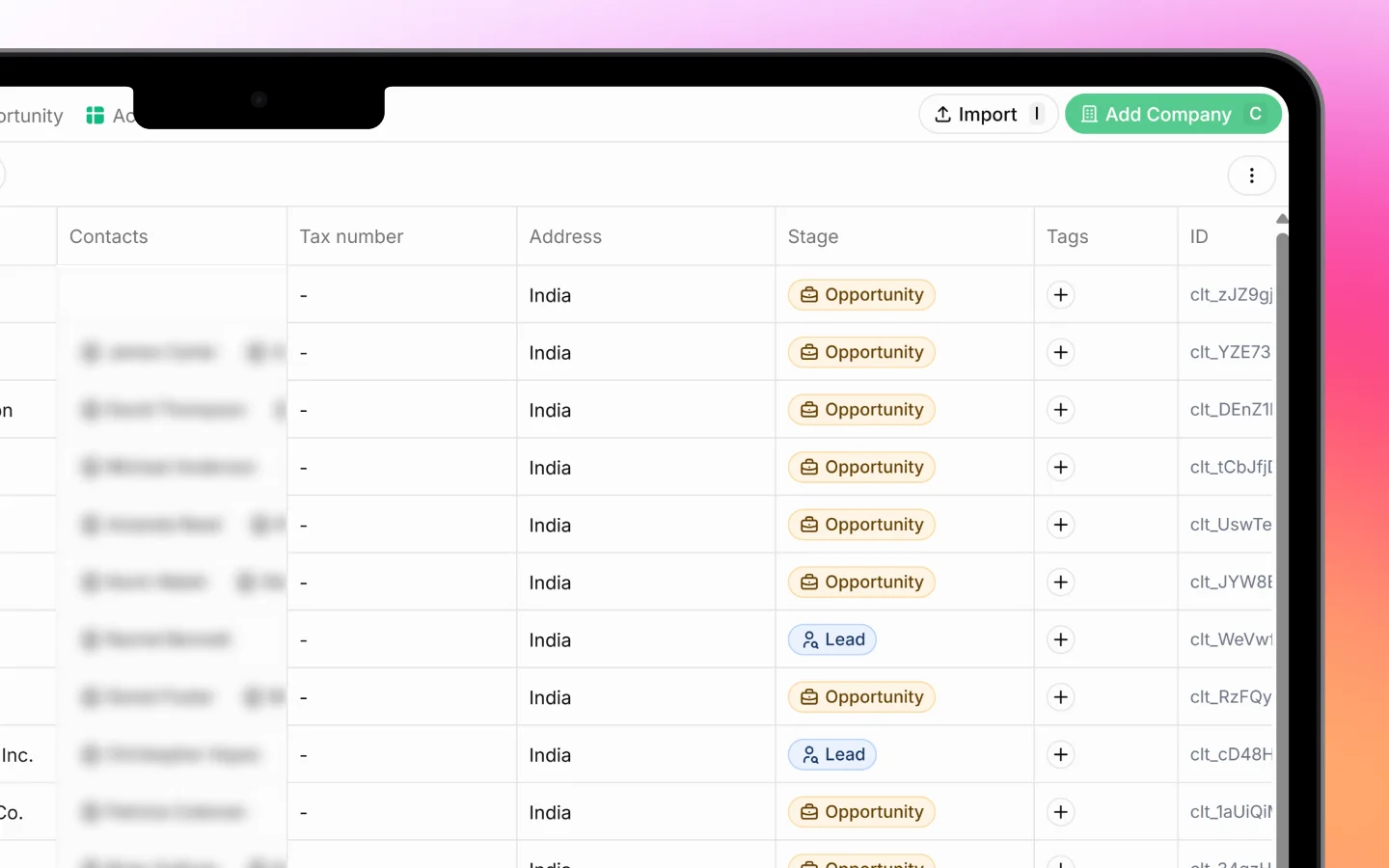1389x868 pixels.
Task: Click the ID column header
Action: click(1226, 236)
